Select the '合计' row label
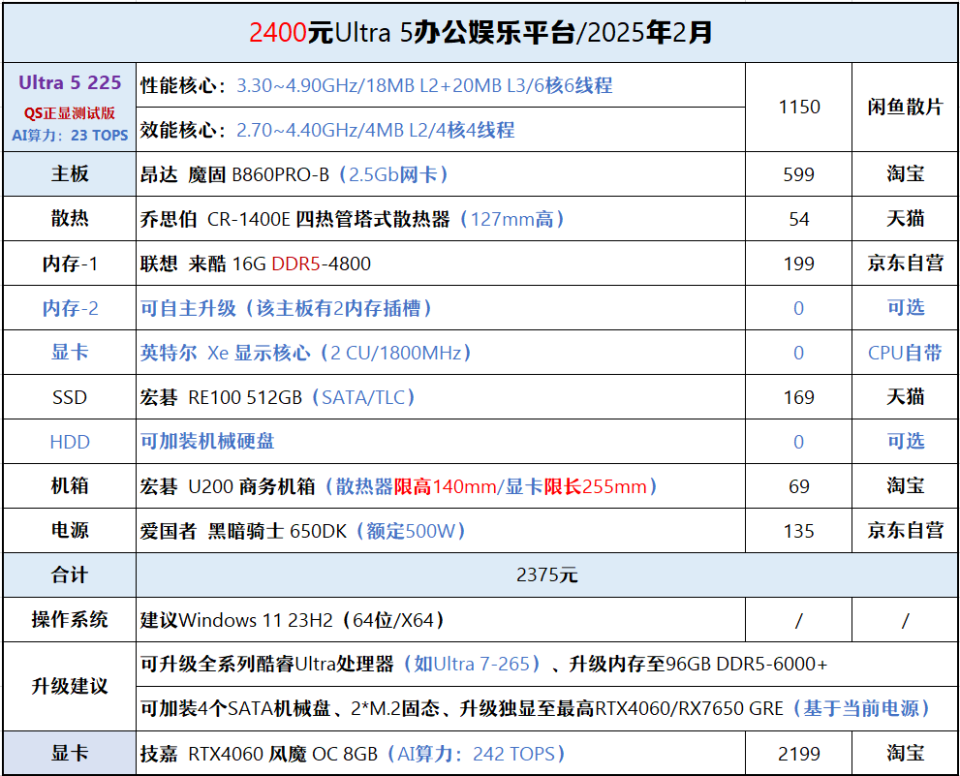Image resolution: width=960 pixels, height=776 pixels. (x=70, y=576)
